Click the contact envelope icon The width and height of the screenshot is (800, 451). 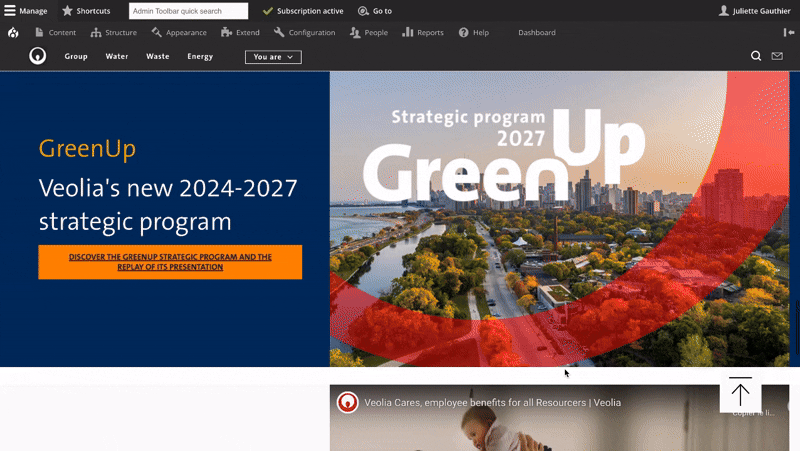(777, 56)
